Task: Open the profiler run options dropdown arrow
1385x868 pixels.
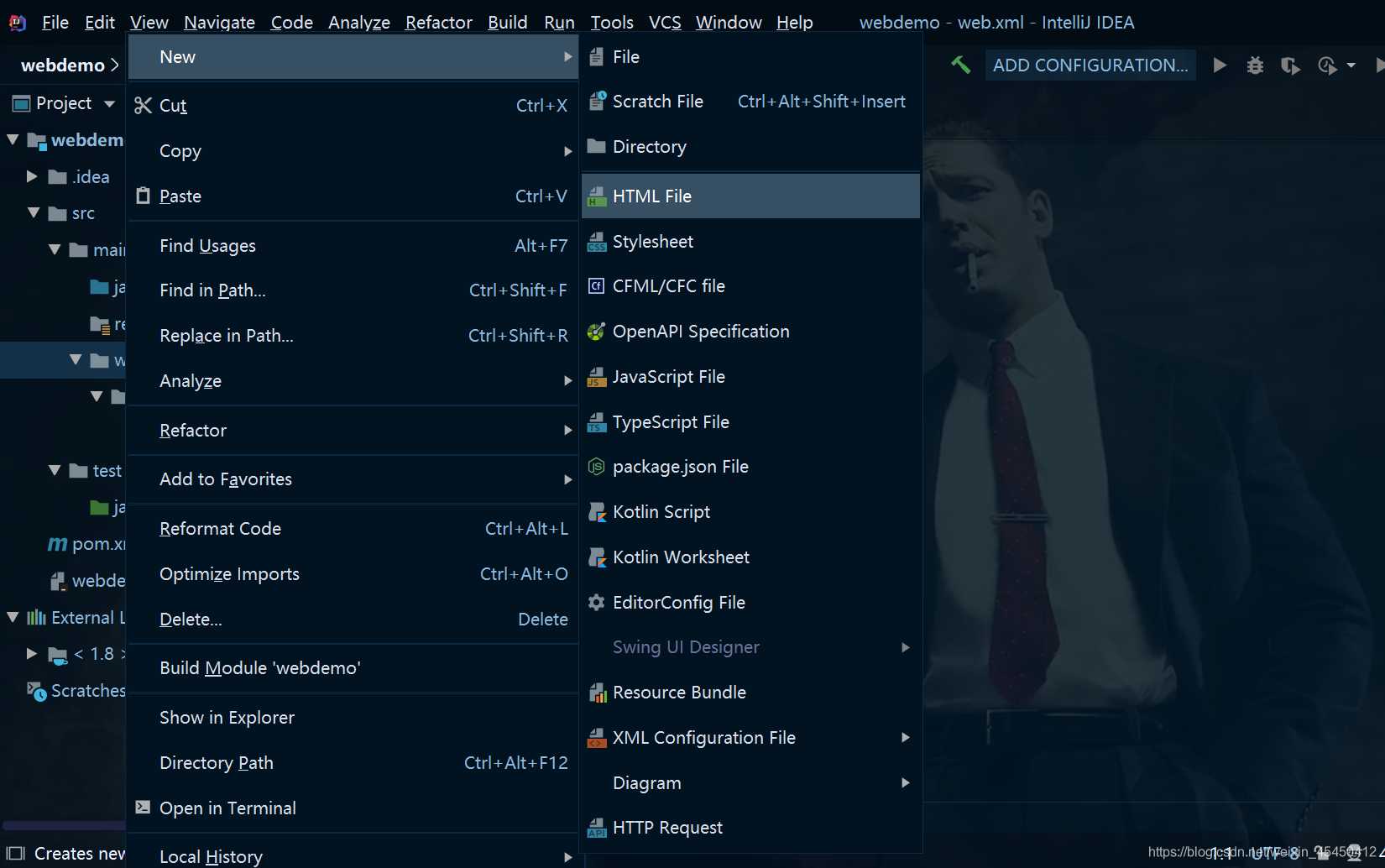Action: (x=1351, y=65)
